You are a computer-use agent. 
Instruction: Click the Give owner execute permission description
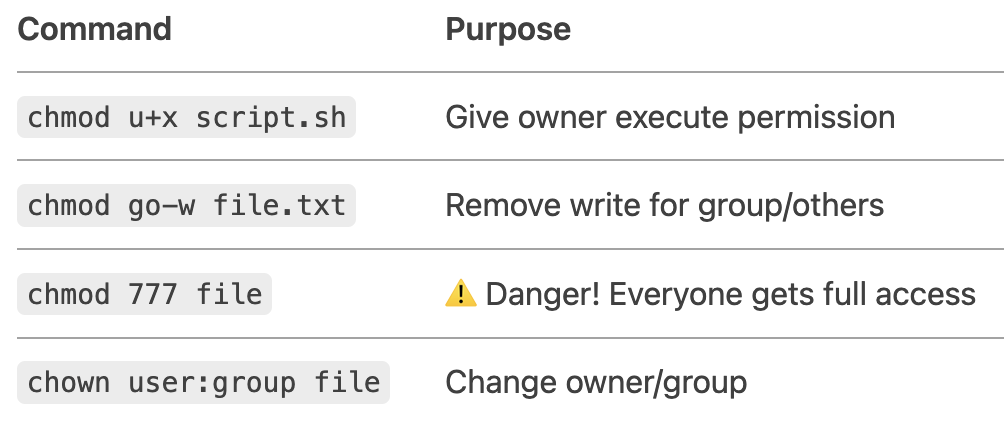670,118
